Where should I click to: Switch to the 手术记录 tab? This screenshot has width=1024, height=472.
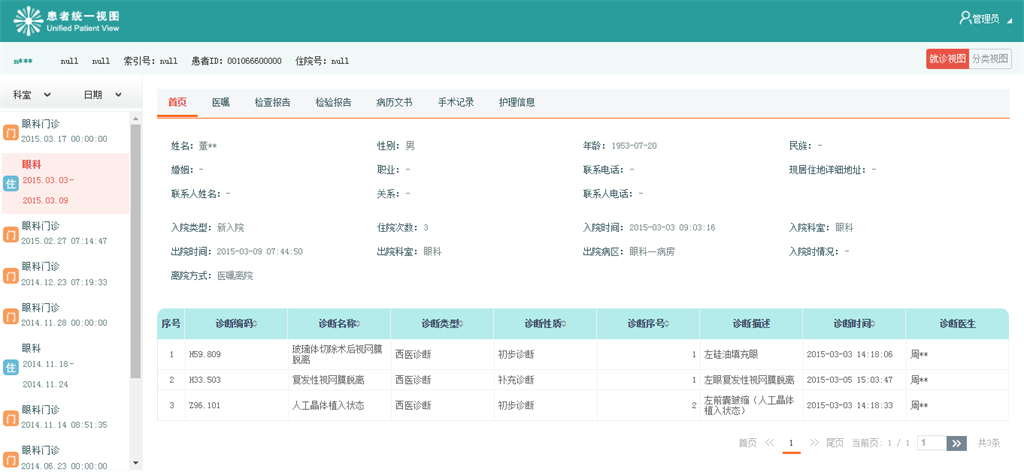(456, 102)
